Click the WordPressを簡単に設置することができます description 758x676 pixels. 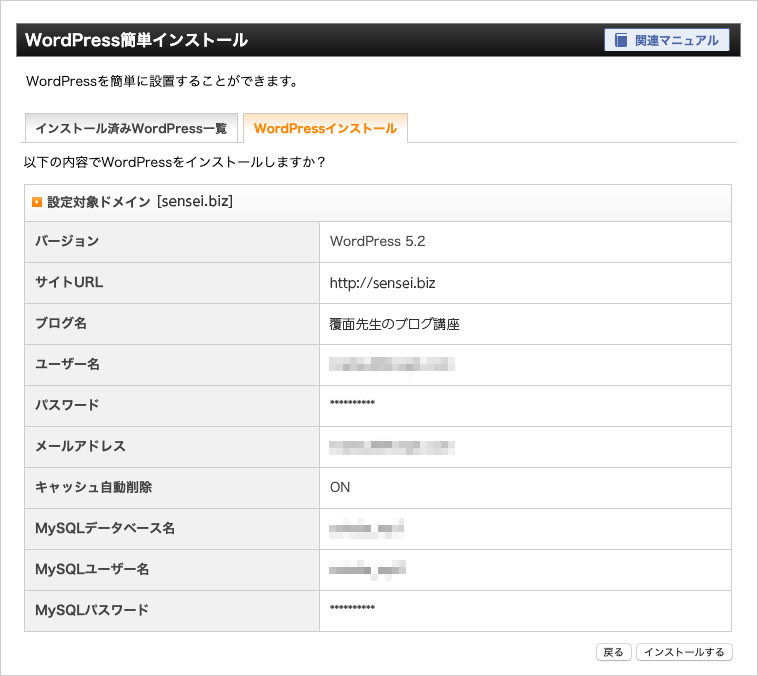(162, 81)
